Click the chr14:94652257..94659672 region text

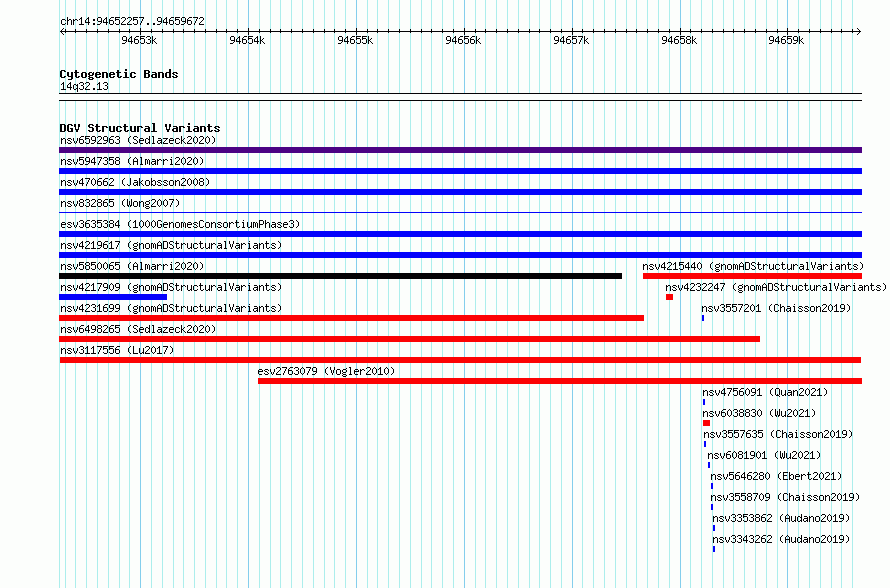click(132, 21)
